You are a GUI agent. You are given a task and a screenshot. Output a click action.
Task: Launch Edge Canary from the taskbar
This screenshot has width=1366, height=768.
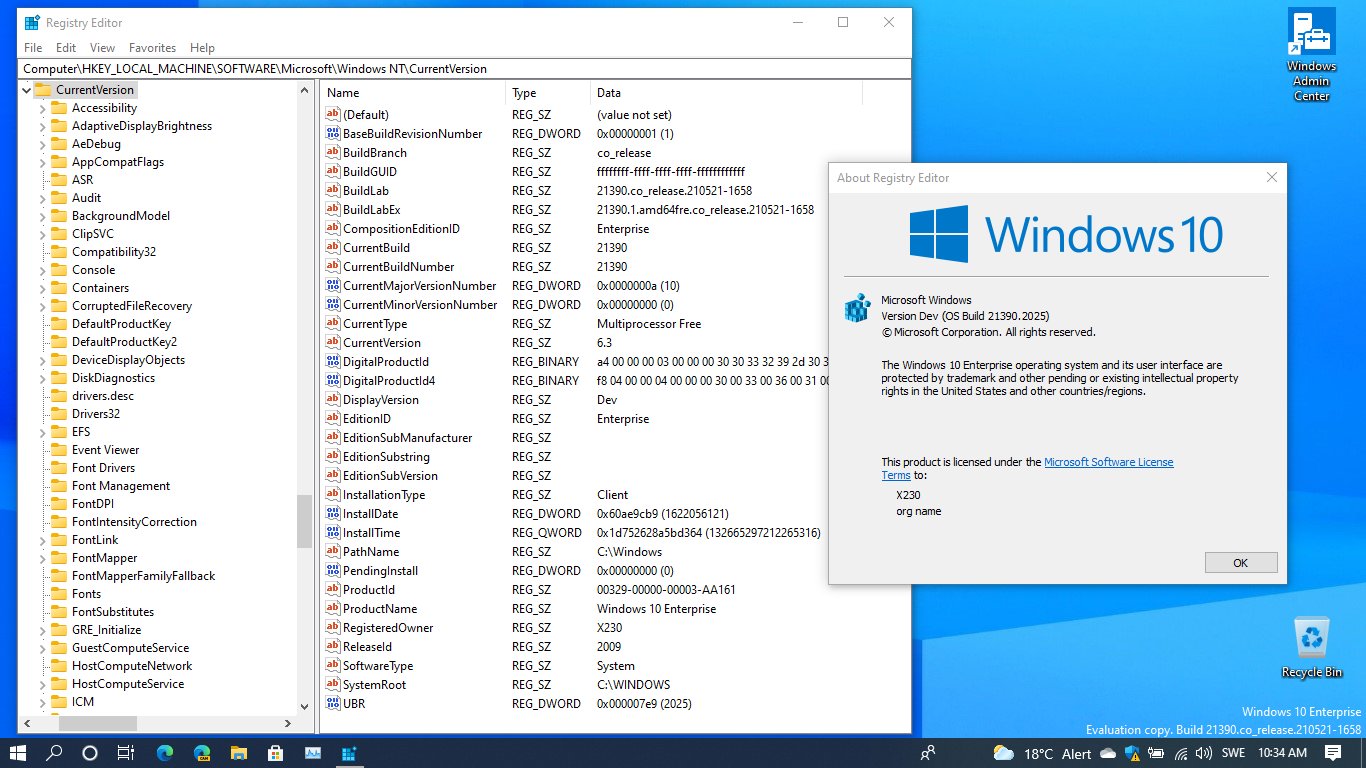click(202, 753)
